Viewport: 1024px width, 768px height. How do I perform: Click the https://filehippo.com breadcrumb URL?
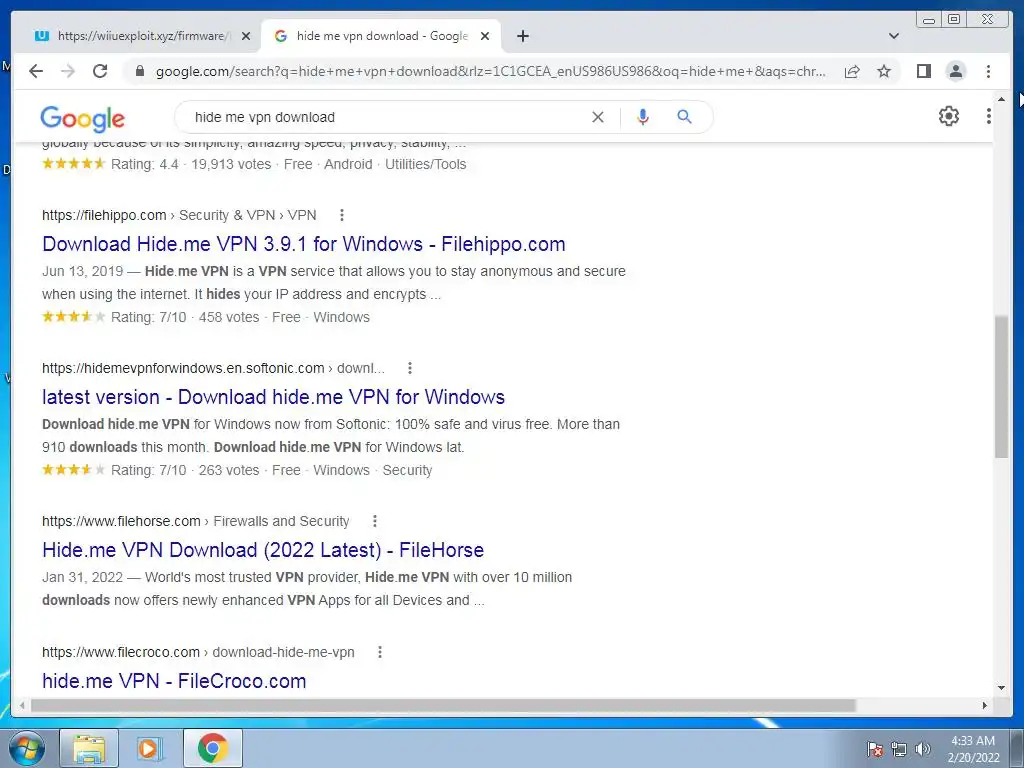click(x=104, y=215)
